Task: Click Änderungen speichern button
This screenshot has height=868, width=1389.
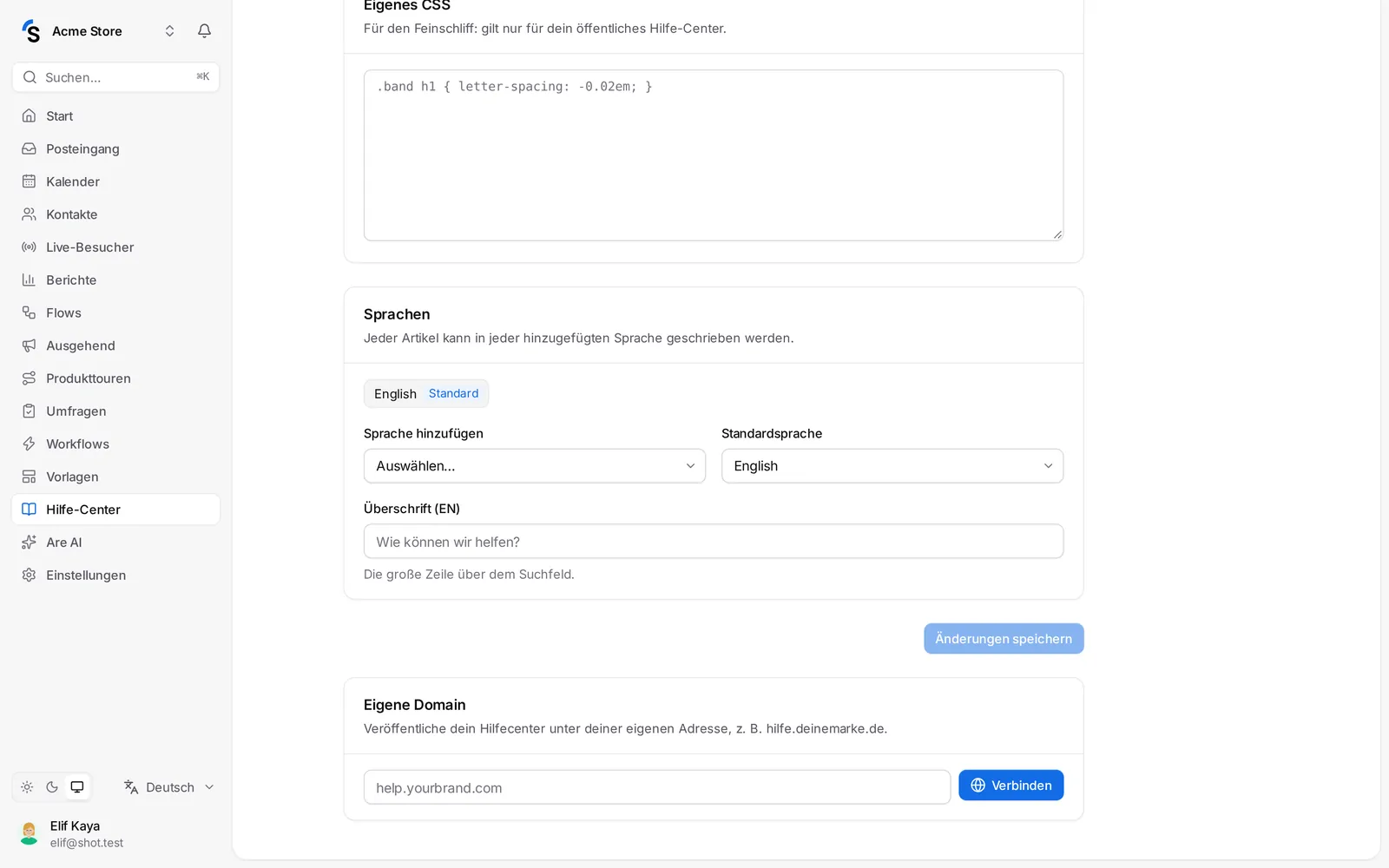Action: 1004,639
